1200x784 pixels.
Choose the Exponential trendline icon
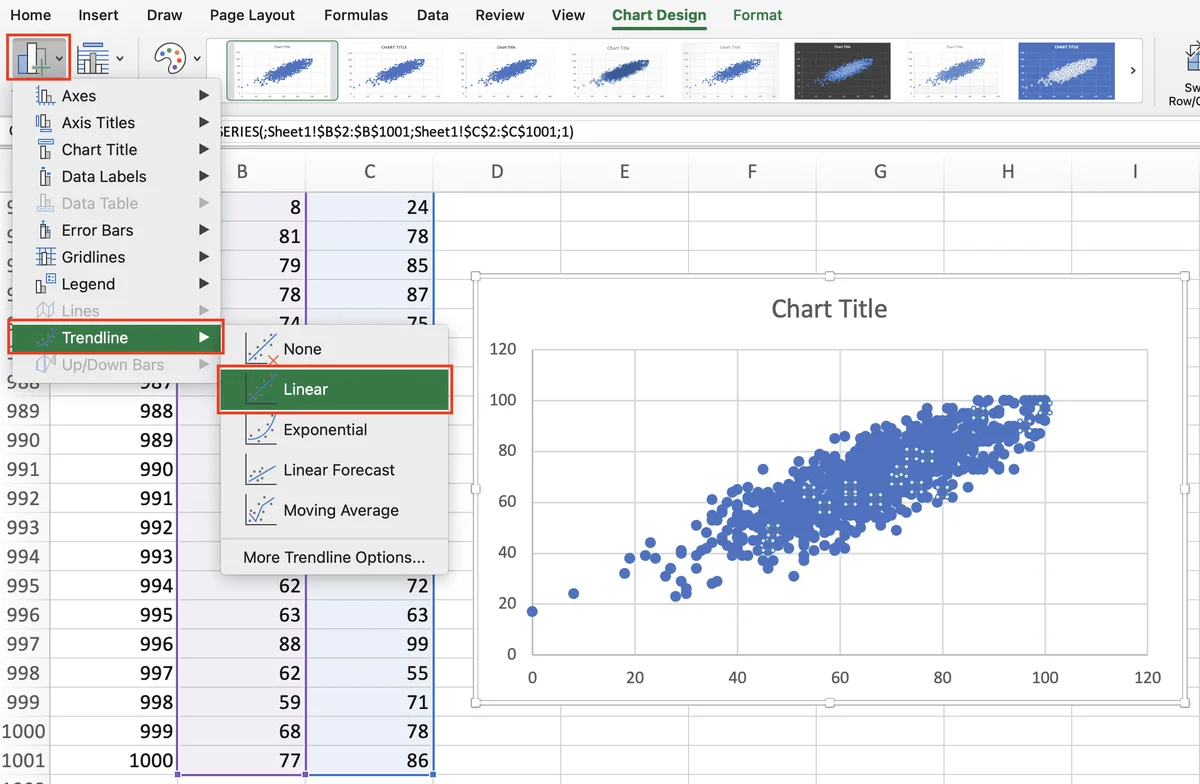[x=261, y=429]
